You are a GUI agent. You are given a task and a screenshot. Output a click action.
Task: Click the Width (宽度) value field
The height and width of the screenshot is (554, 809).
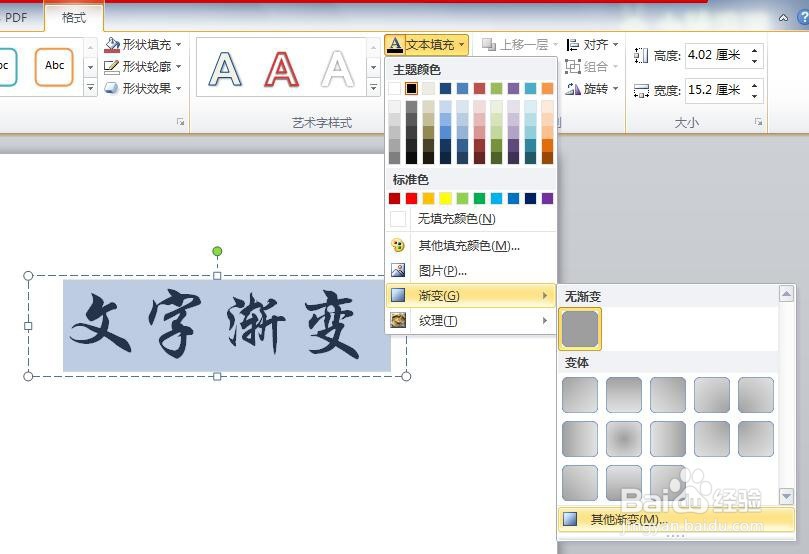click(717, 90)
